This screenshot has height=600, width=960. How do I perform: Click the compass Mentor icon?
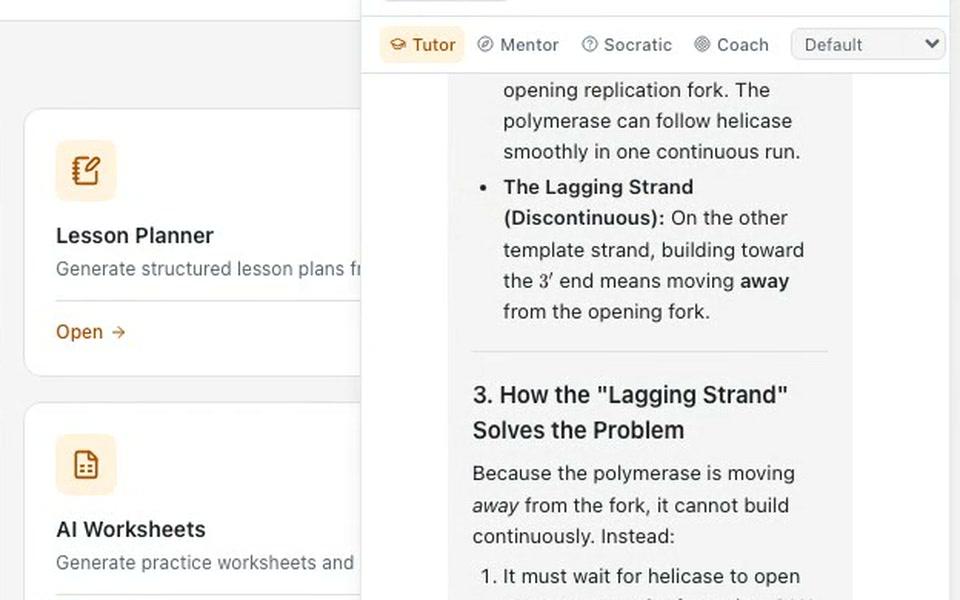485,44
